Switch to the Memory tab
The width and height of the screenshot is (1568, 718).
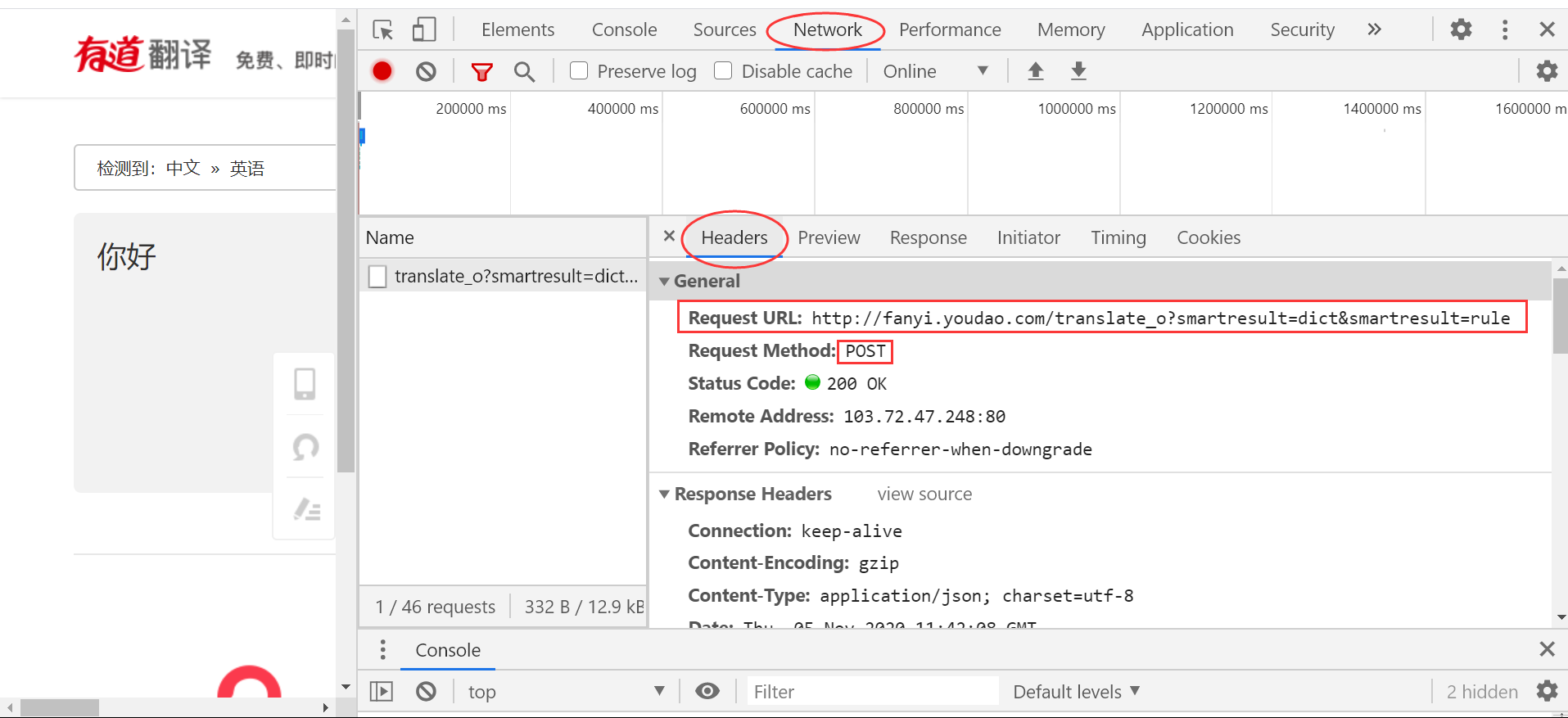tap(1071, 30)
